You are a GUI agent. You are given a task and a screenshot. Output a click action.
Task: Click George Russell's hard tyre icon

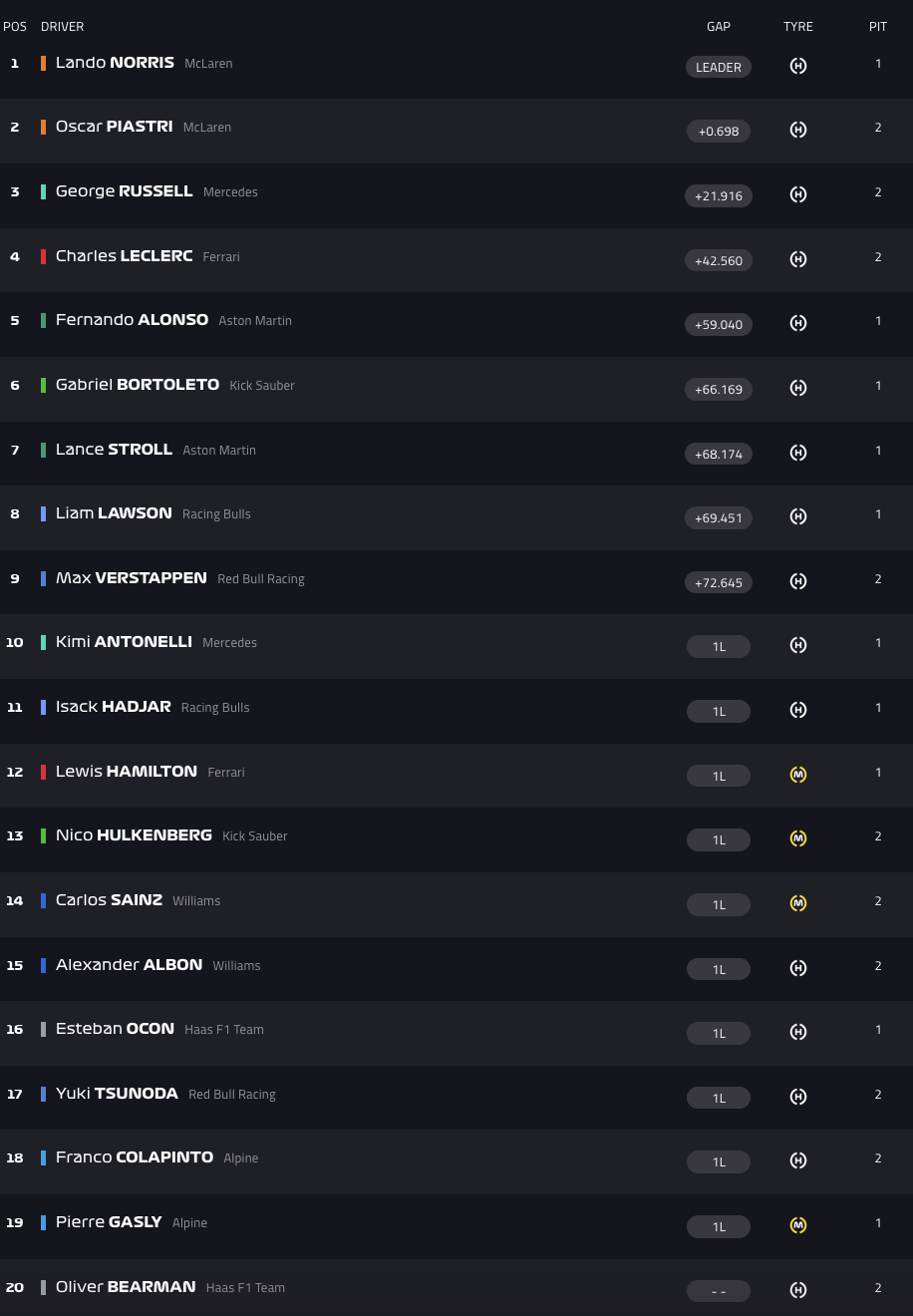798,194
